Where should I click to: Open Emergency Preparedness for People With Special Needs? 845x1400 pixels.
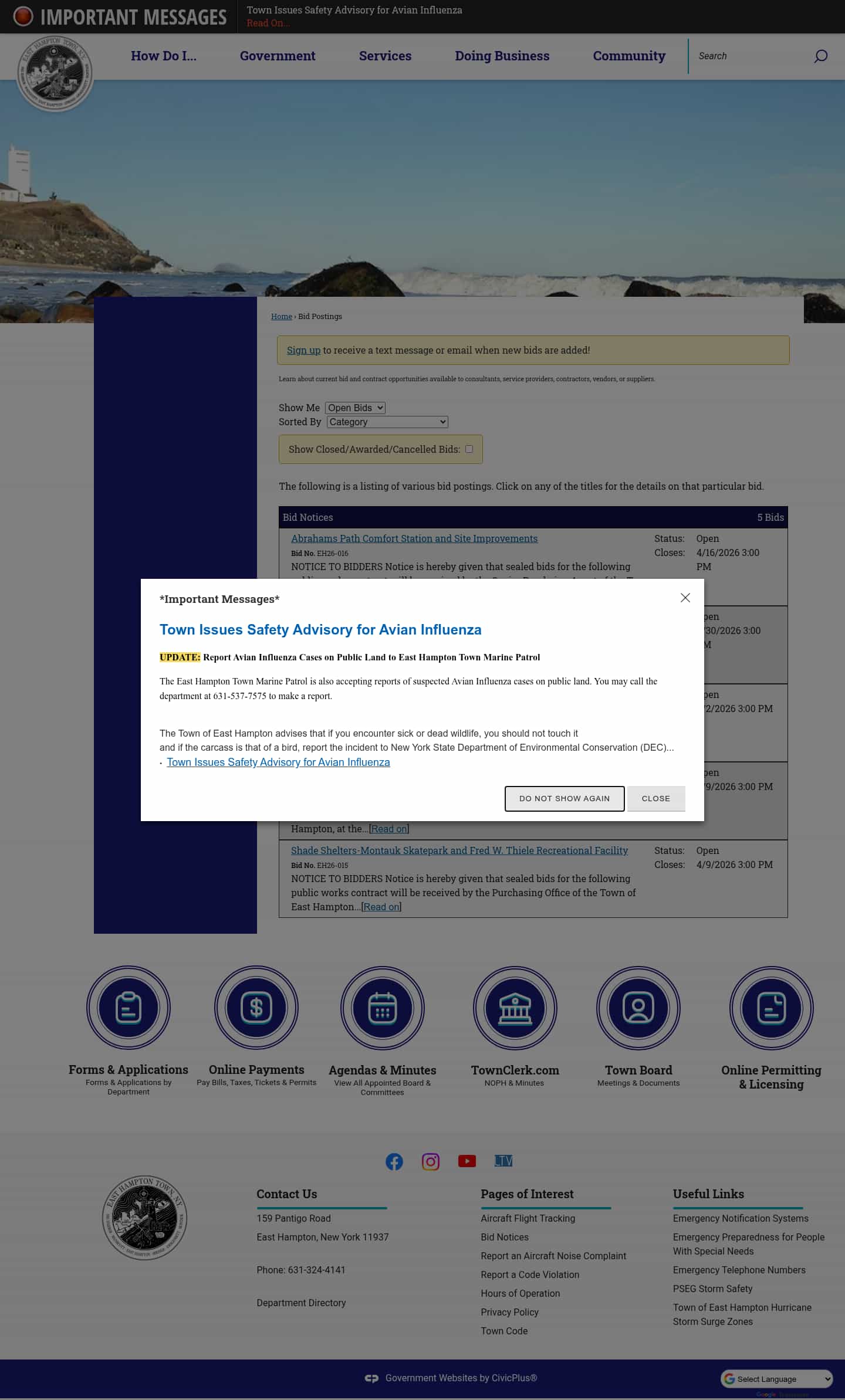pyautogui.click(x=749, y=1244)
